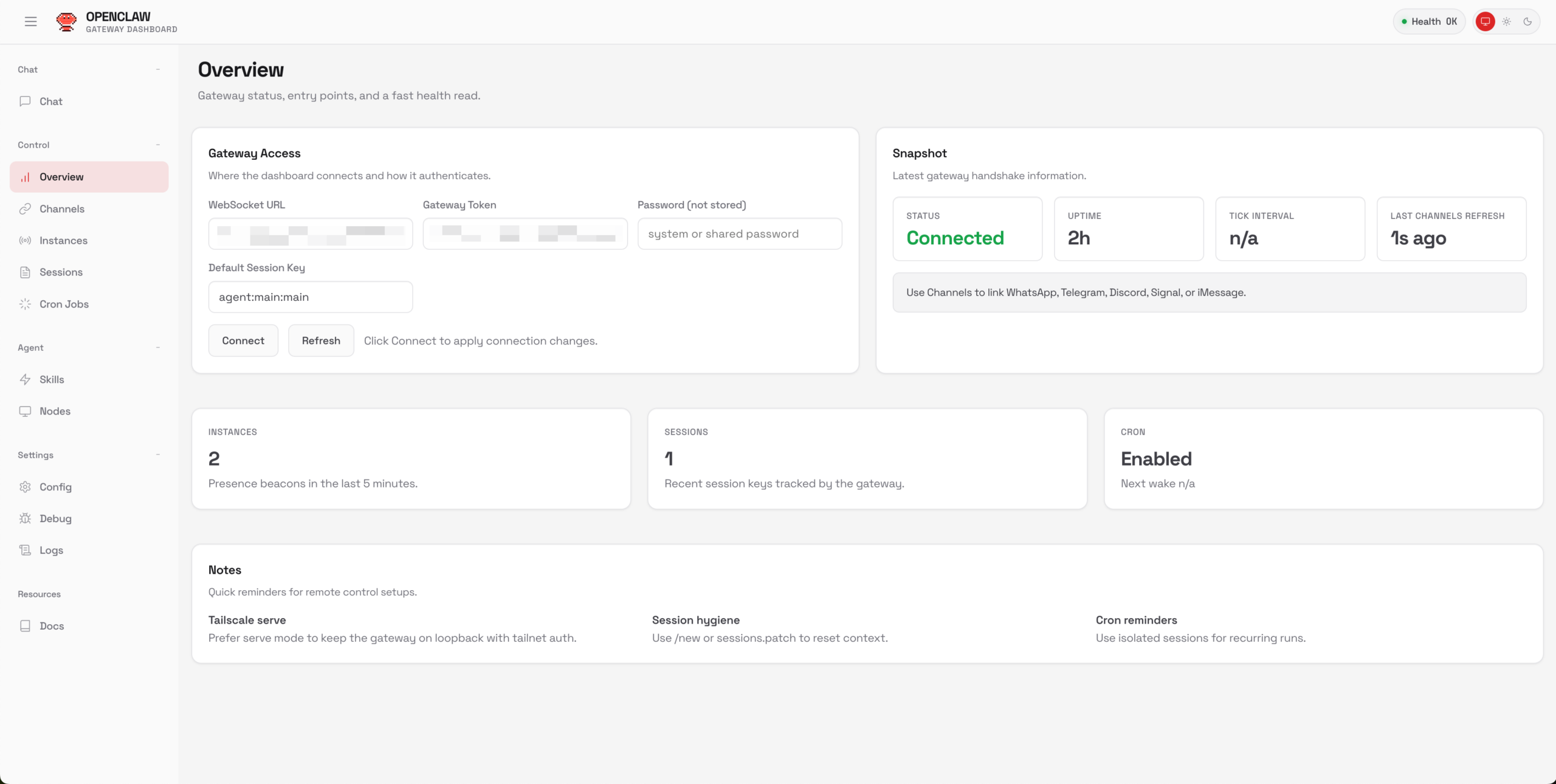Viewport: 1556px width, 784px height.
Task: Switch to dark theme moon icon
Action: [1527, 22]
